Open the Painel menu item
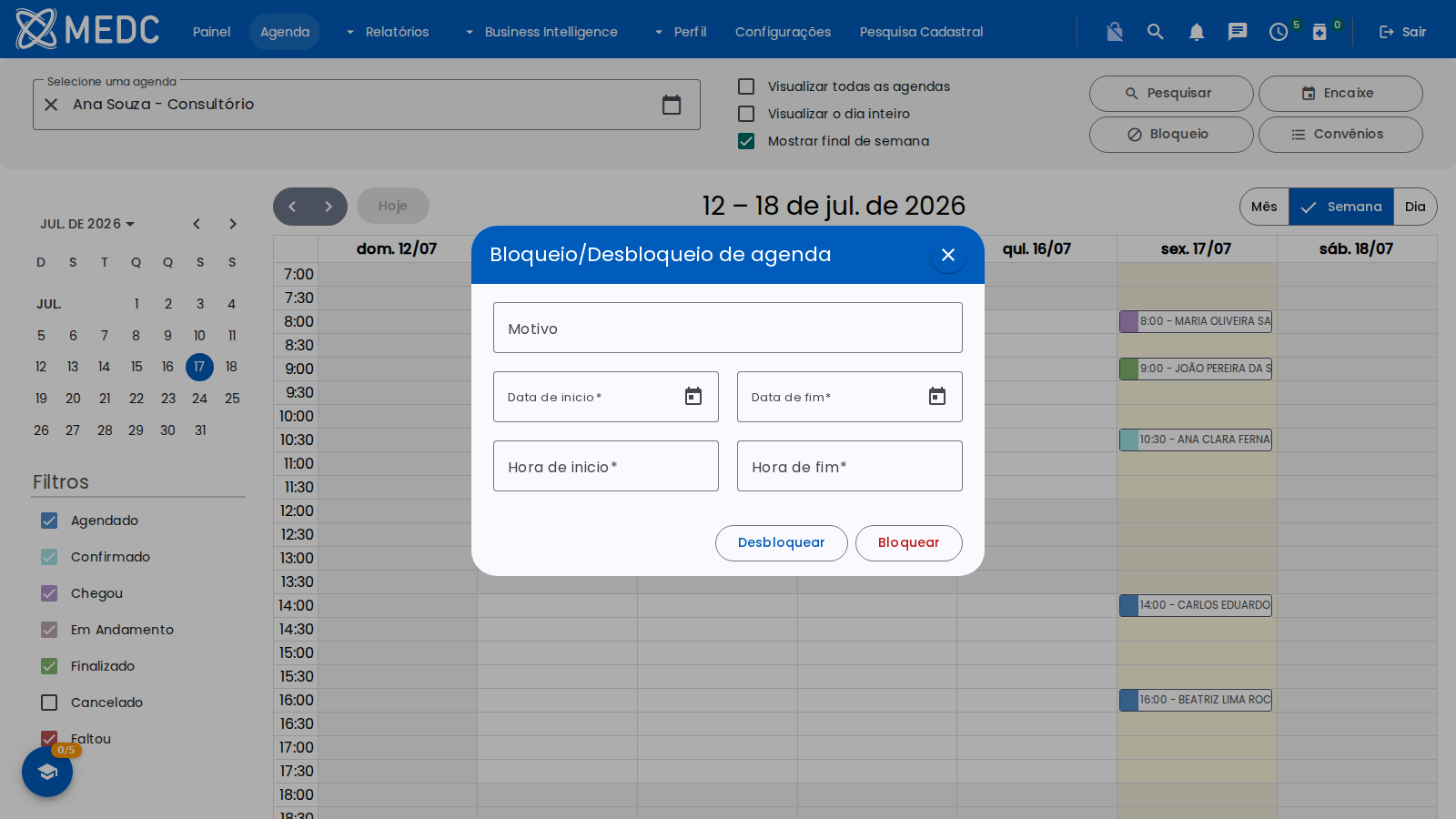The width and height of the screenshot is (1456, 819). click(x=211, y=32)
